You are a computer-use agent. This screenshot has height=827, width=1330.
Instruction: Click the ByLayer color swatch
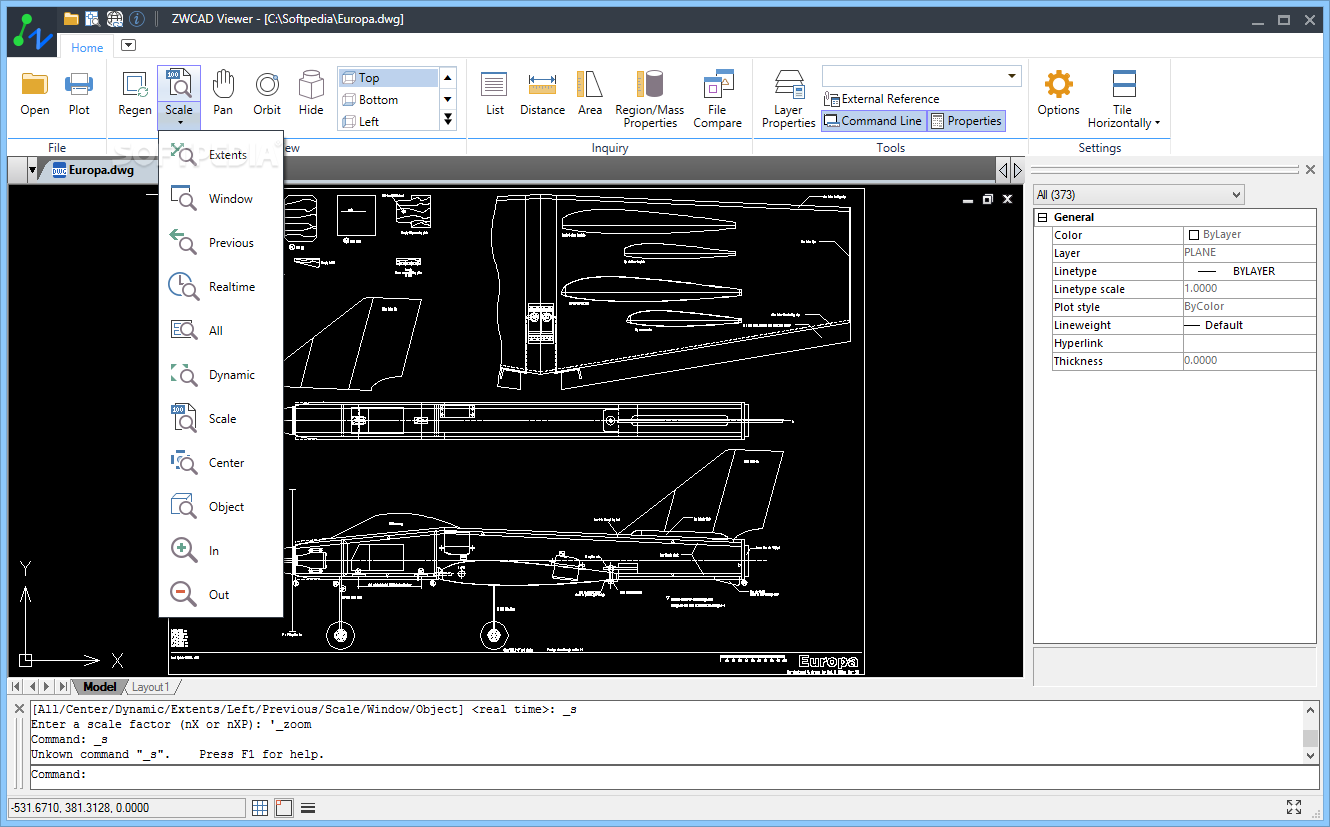1193,235
